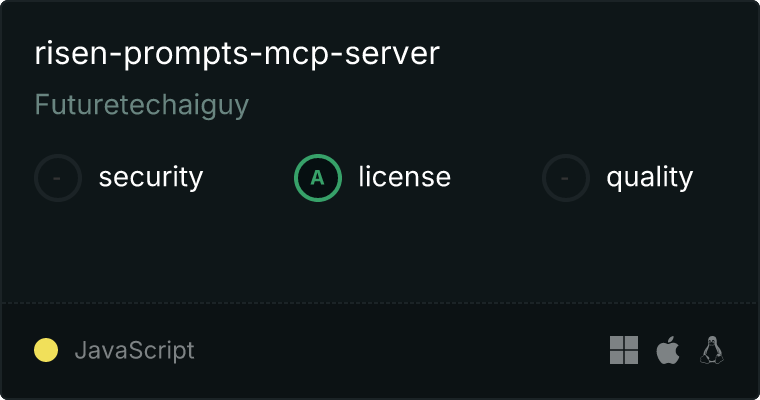The width and height of the screenshot is (760, 400).
Task: Select the quality label text
Action: pyautogui.click(x=649, y=177)
